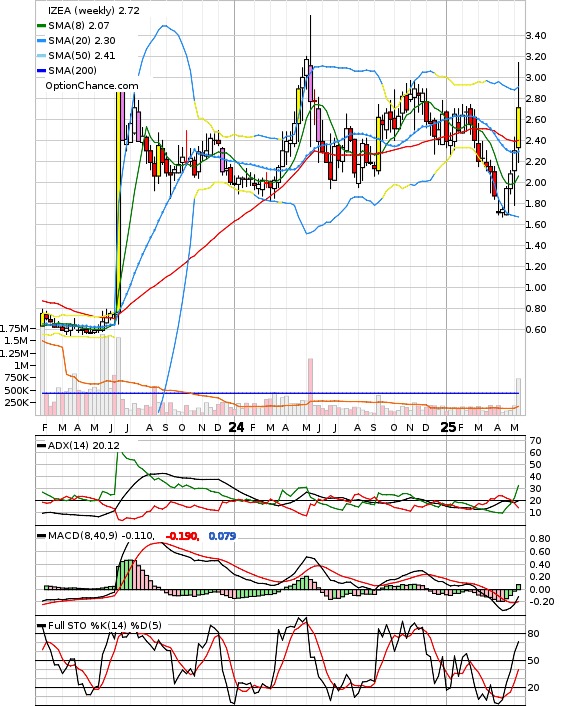The height and width of the screenshot is (706, 566).
Task: Click the OptionChance.com watermark text
Action: tap(92, 86)
